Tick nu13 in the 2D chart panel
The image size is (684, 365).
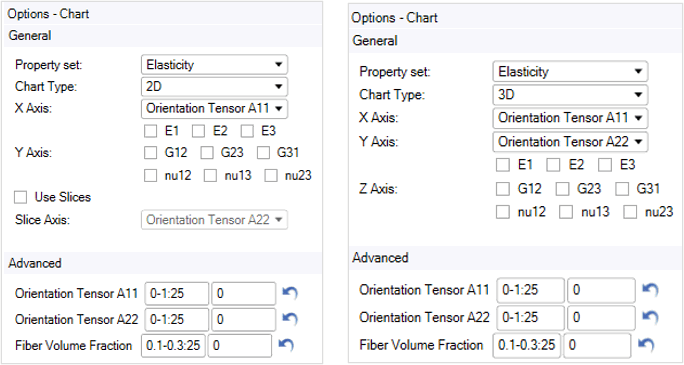pos(211,175)
